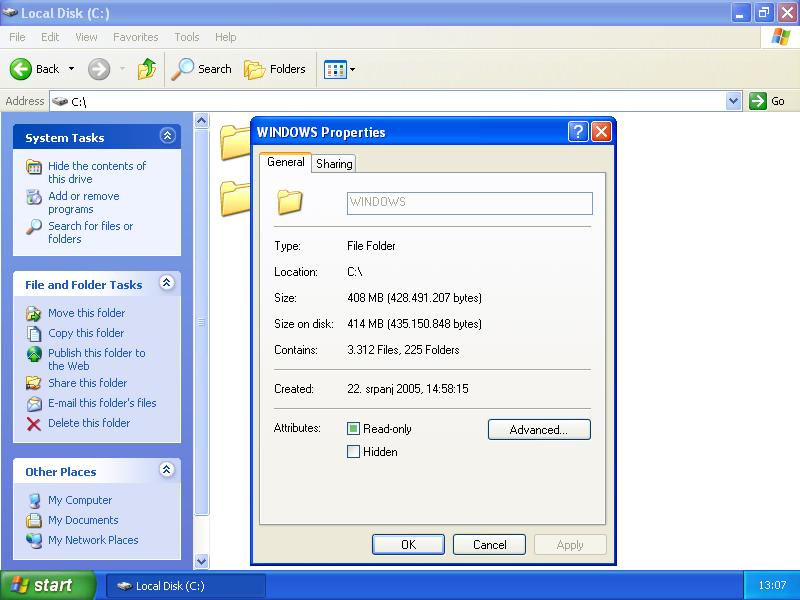
Task: Collapse the File and Folder Tasks panel
Action: [167, 284]
